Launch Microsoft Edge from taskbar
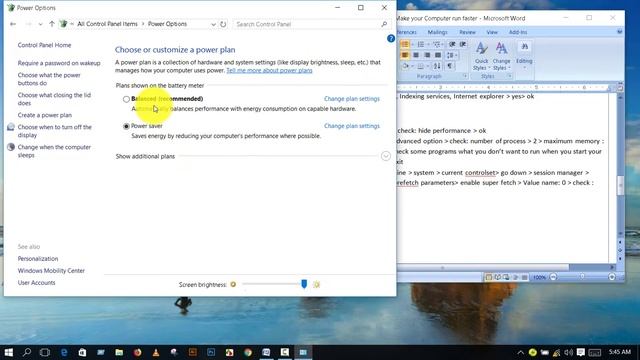 point(64,352)
